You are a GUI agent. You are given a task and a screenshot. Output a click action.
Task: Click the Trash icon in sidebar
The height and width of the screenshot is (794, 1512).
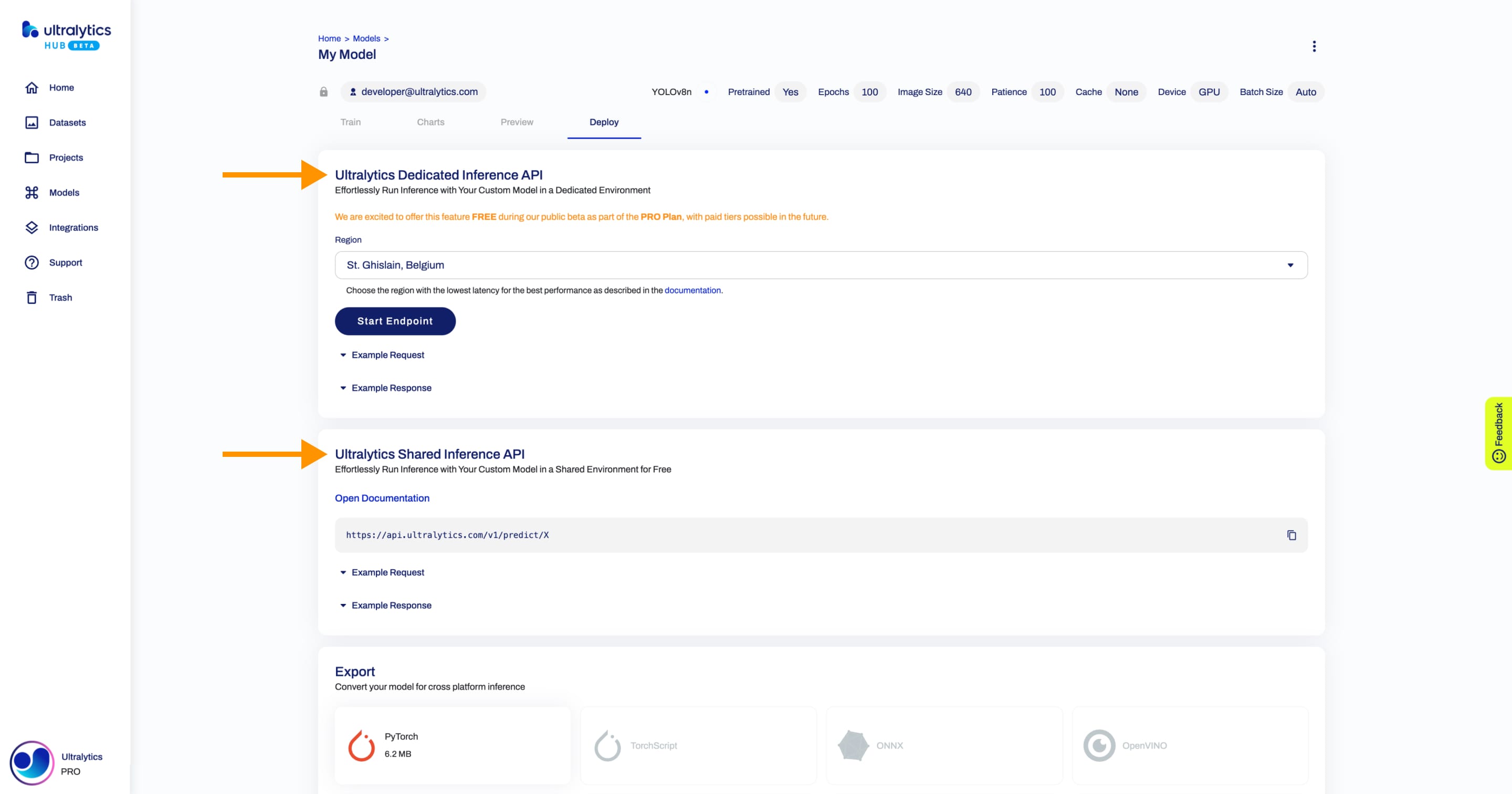(x=32, y=297)
